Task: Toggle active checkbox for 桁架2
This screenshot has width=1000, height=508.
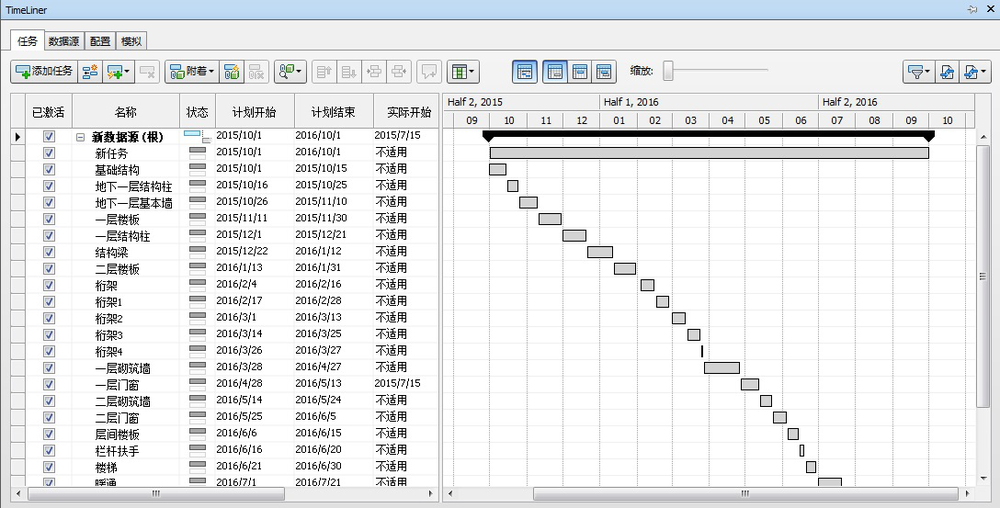Action: (x=49, y=318)
